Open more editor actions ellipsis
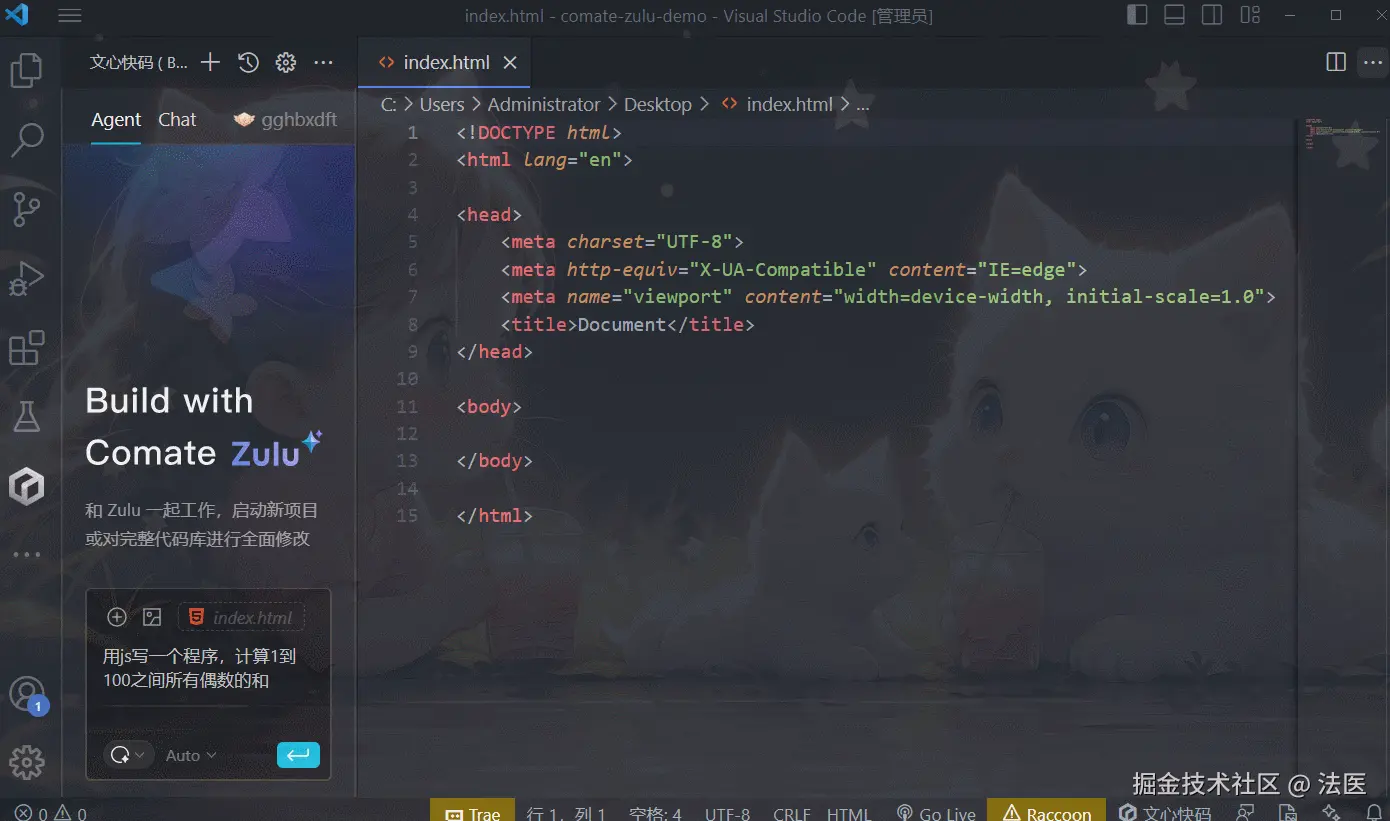The width and height of the screenshot is (1390, 821). [1372, 62]
